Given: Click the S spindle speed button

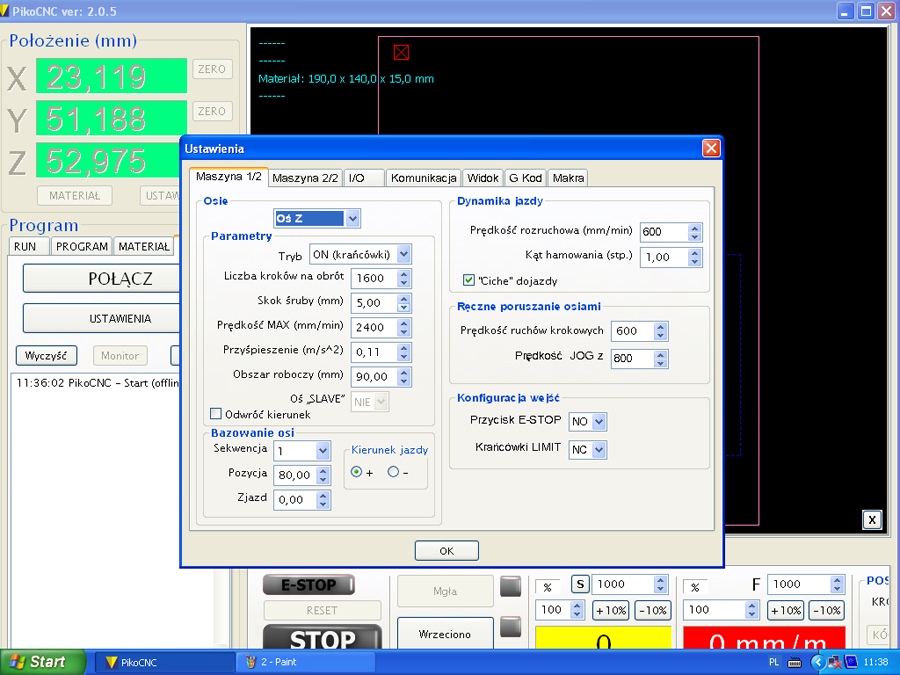Looking at the screenshot, I should click(x=580, y=584).
